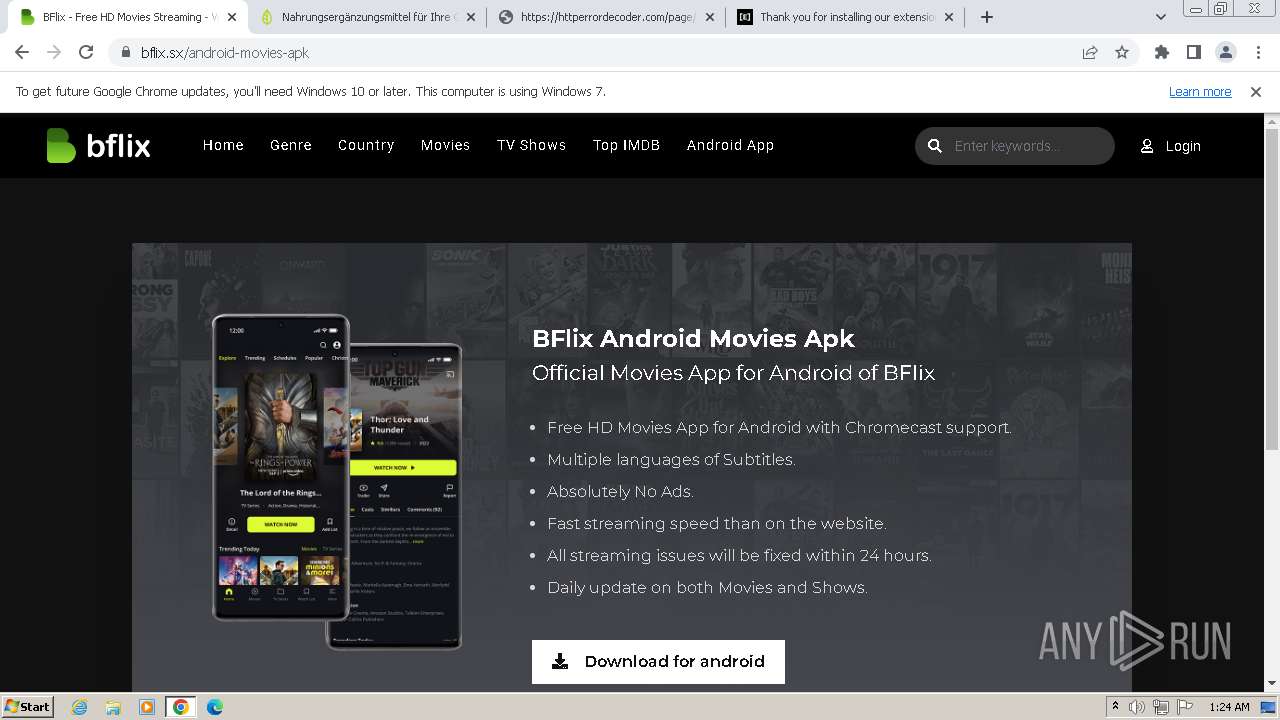Viewport: 1280px width, 720px height.
Task: Open a new tab with the plus button
Action: coord(987,17)
